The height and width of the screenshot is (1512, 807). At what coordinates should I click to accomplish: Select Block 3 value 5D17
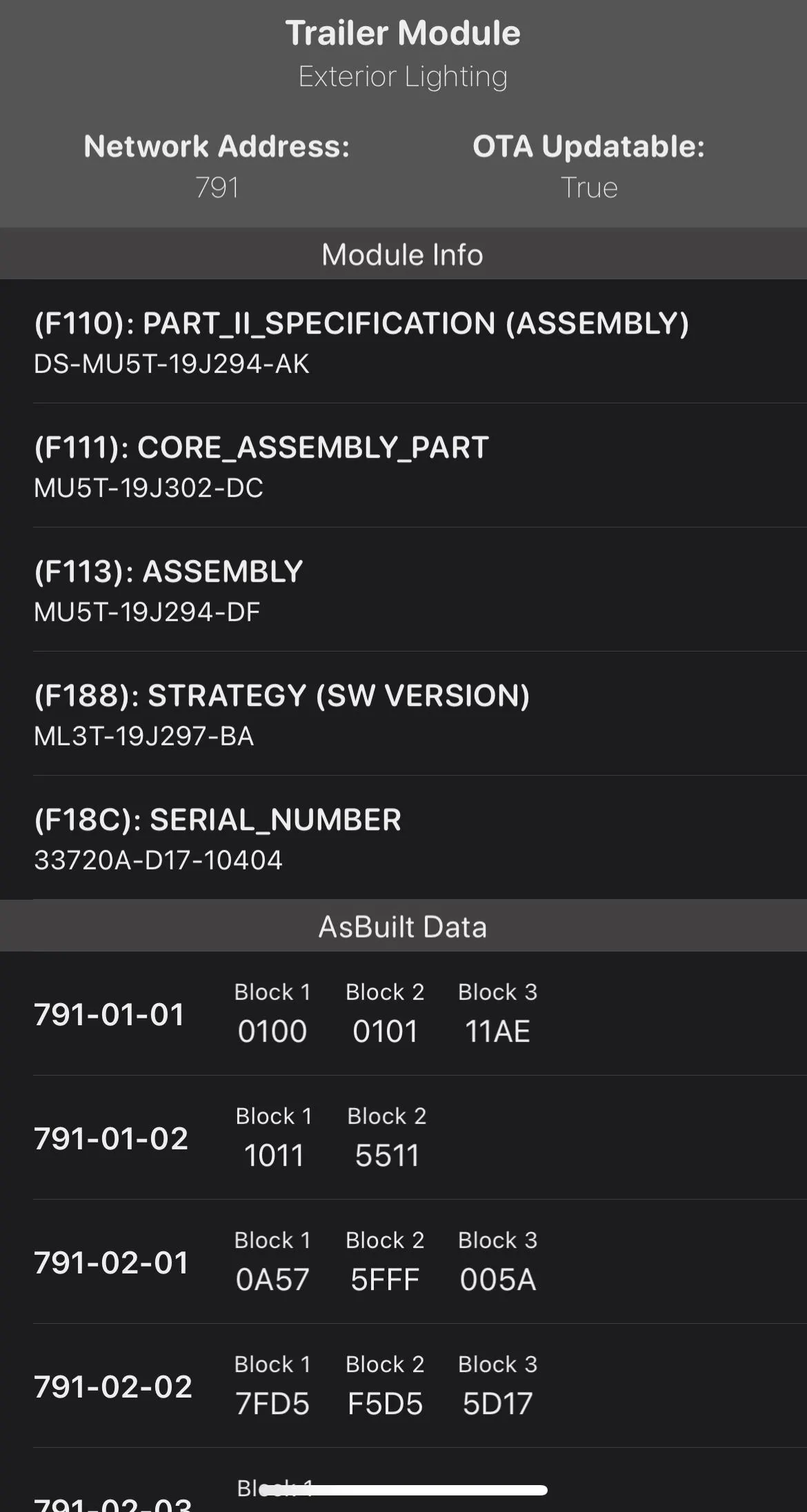click(x=497, y=1404)
